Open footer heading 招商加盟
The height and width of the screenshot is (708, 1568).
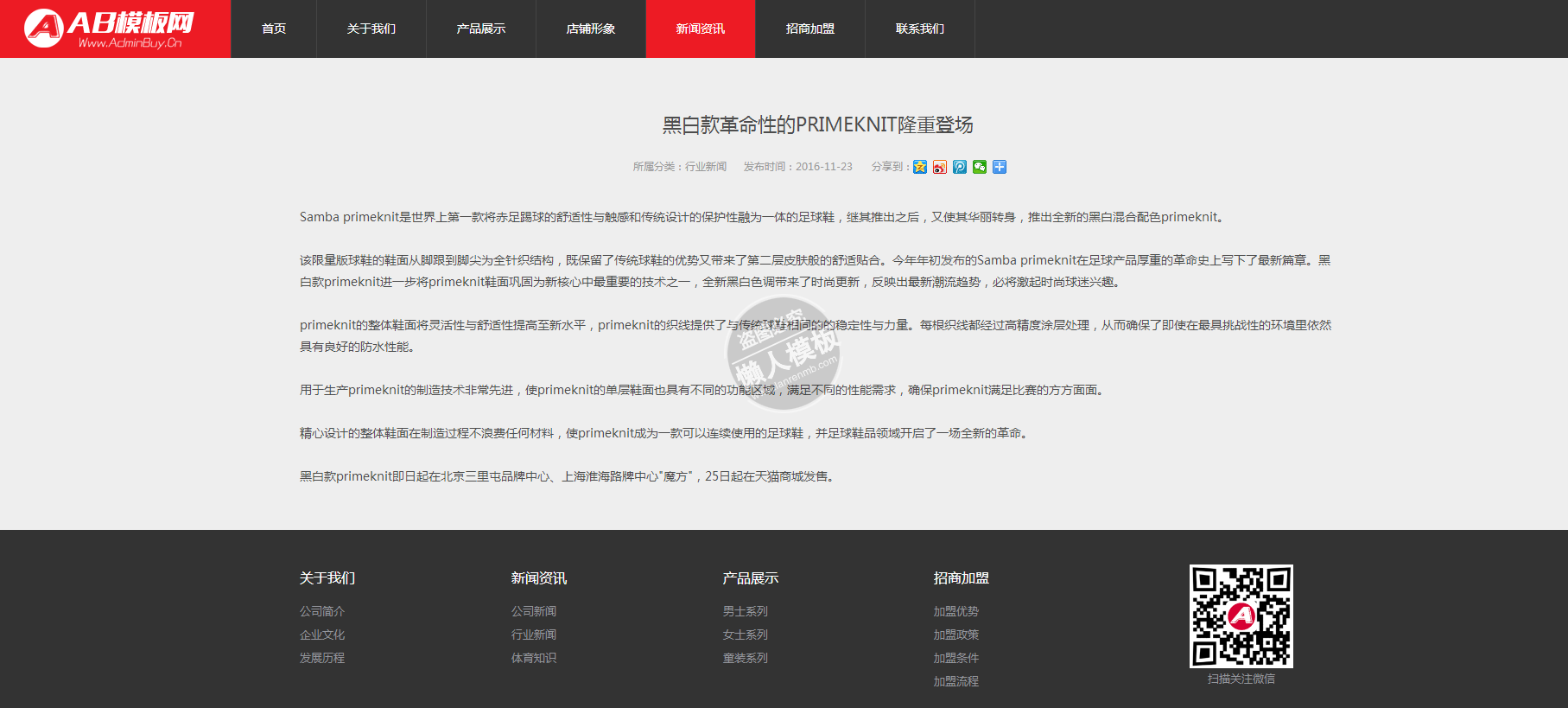click(x=962, y=578)
